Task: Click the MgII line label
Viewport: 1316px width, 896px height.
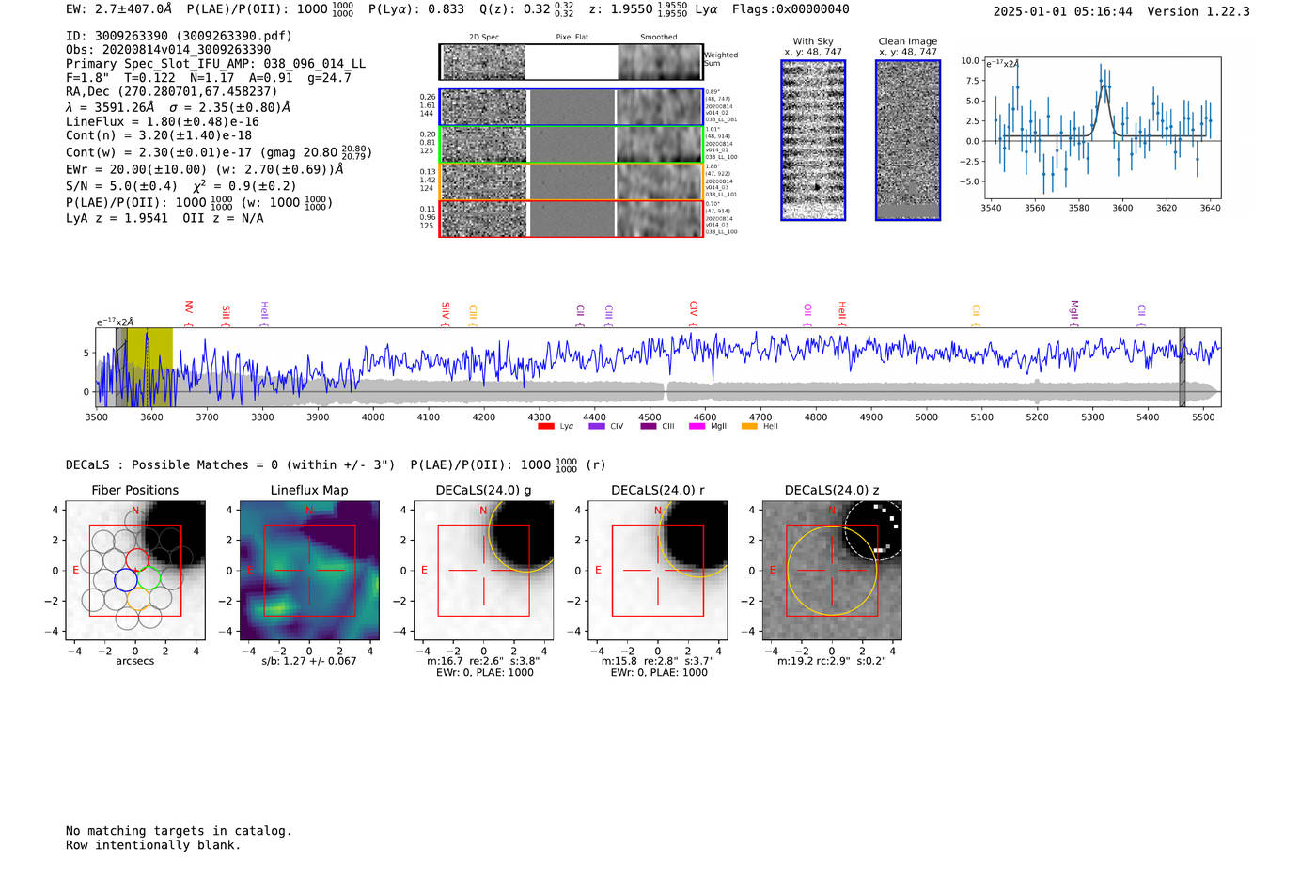Action: tap(1074, 311)
